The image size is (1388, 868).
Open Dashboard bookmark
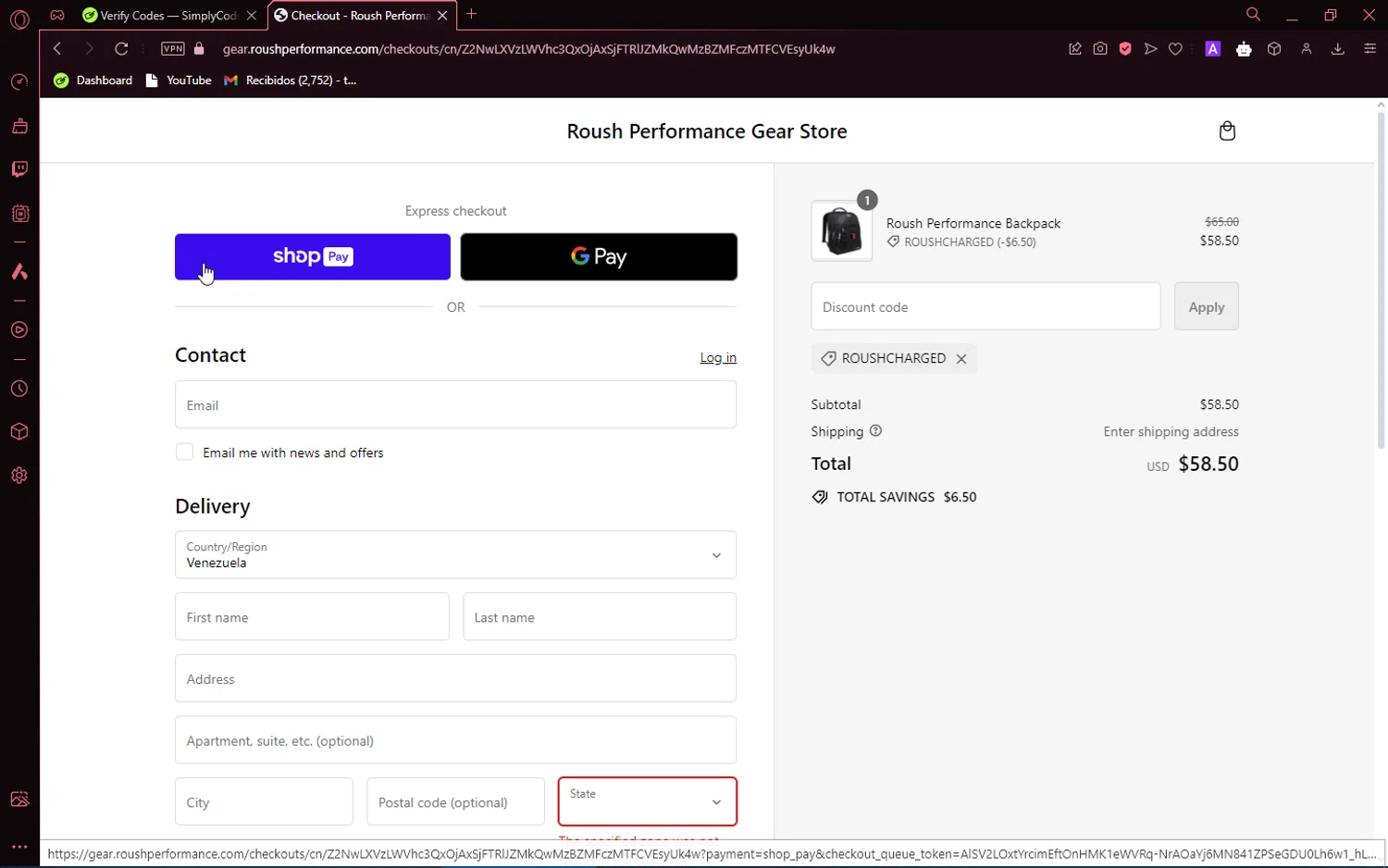93,81
